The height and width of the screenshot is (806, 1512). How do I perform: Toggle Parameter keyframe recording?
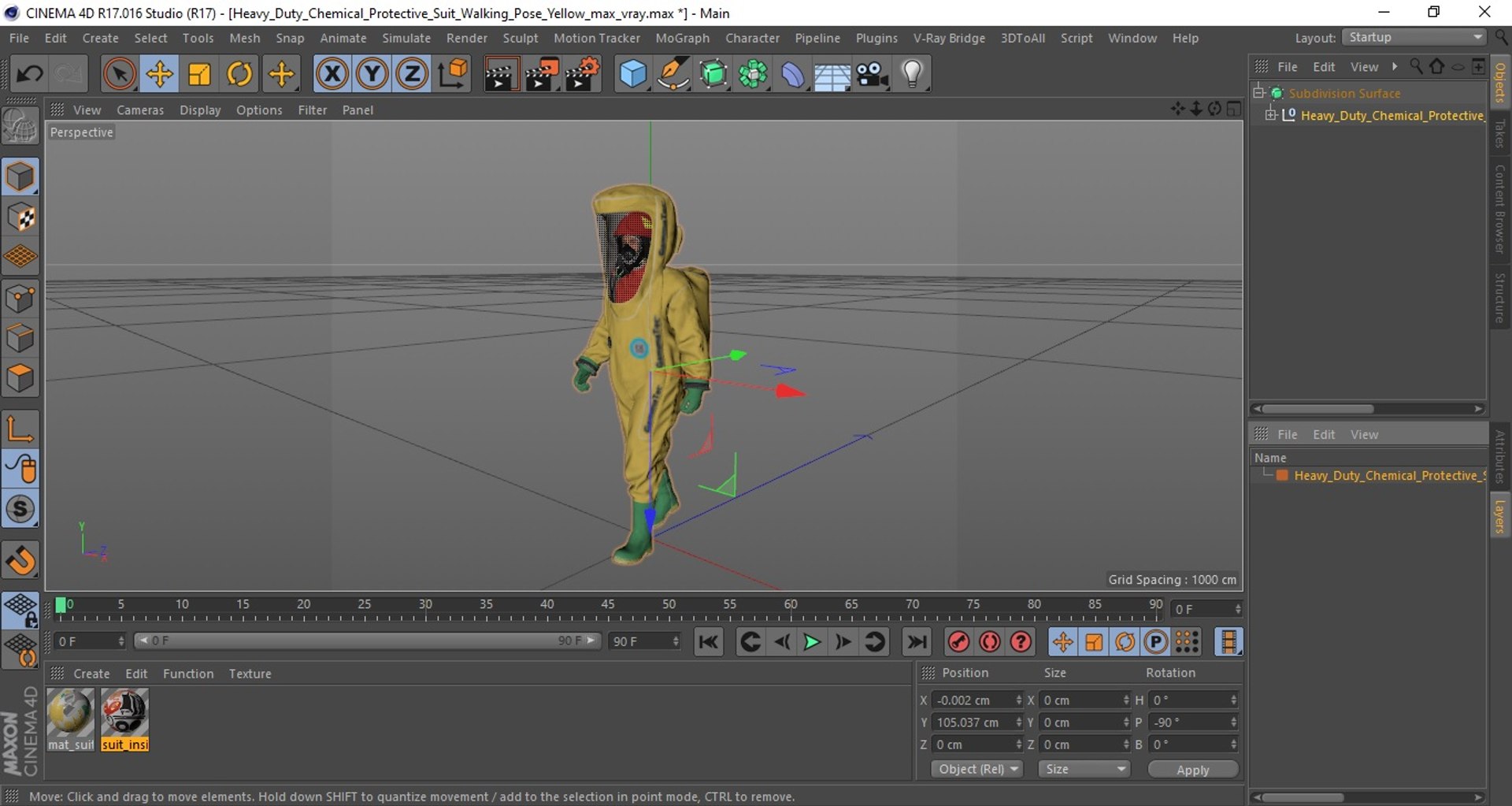(1156, 642)
